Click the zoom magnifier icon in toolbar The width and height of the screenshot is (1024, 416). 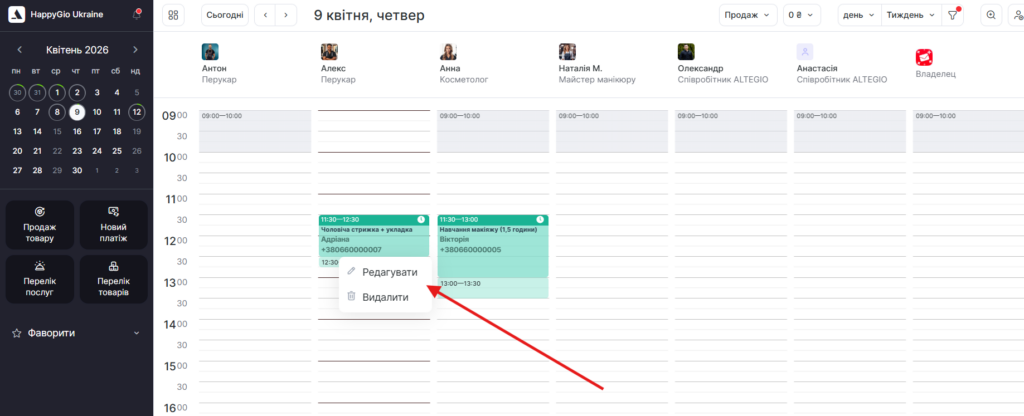[991, 15]
